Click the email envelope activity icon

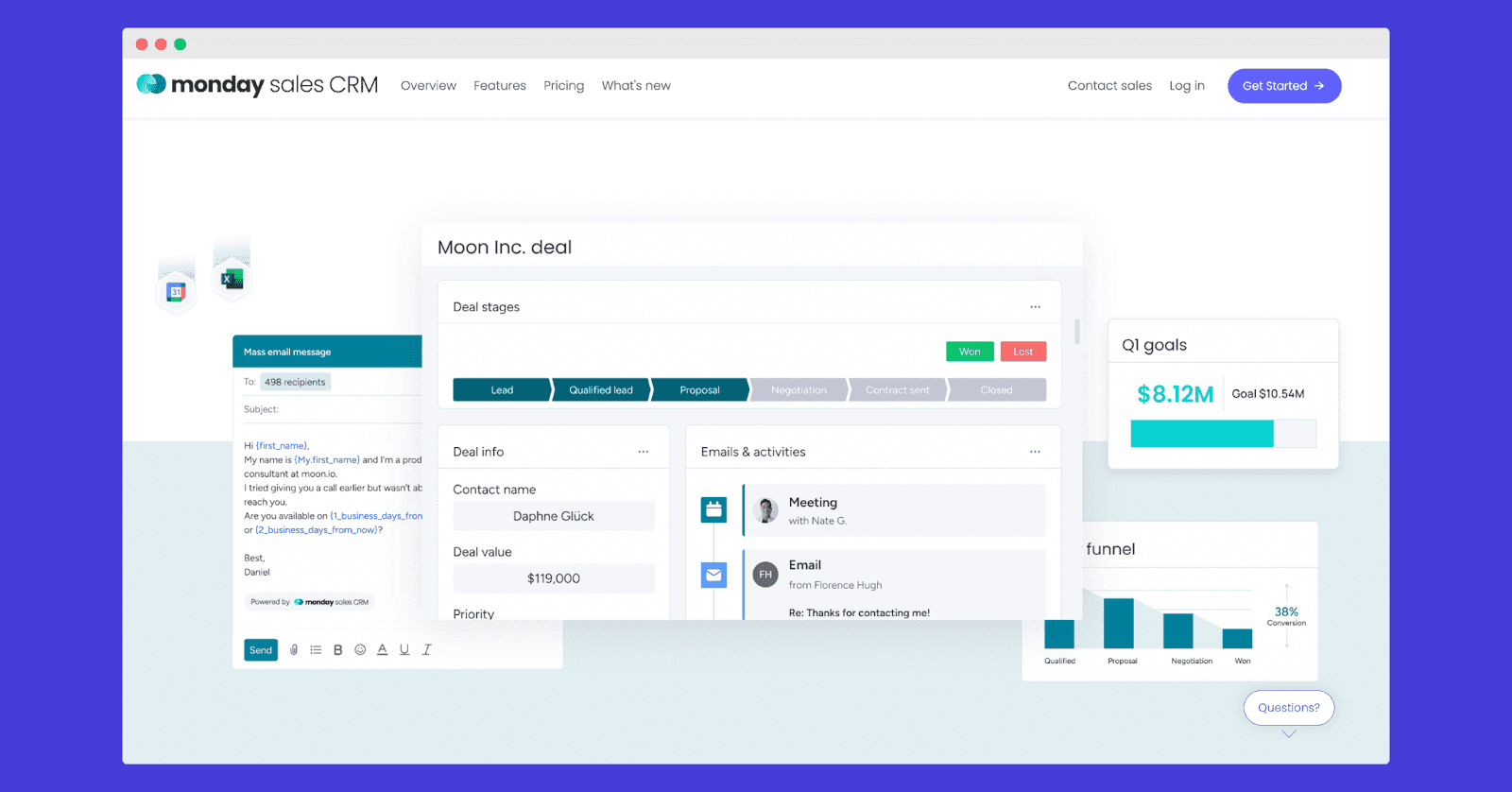pos(714,575)
